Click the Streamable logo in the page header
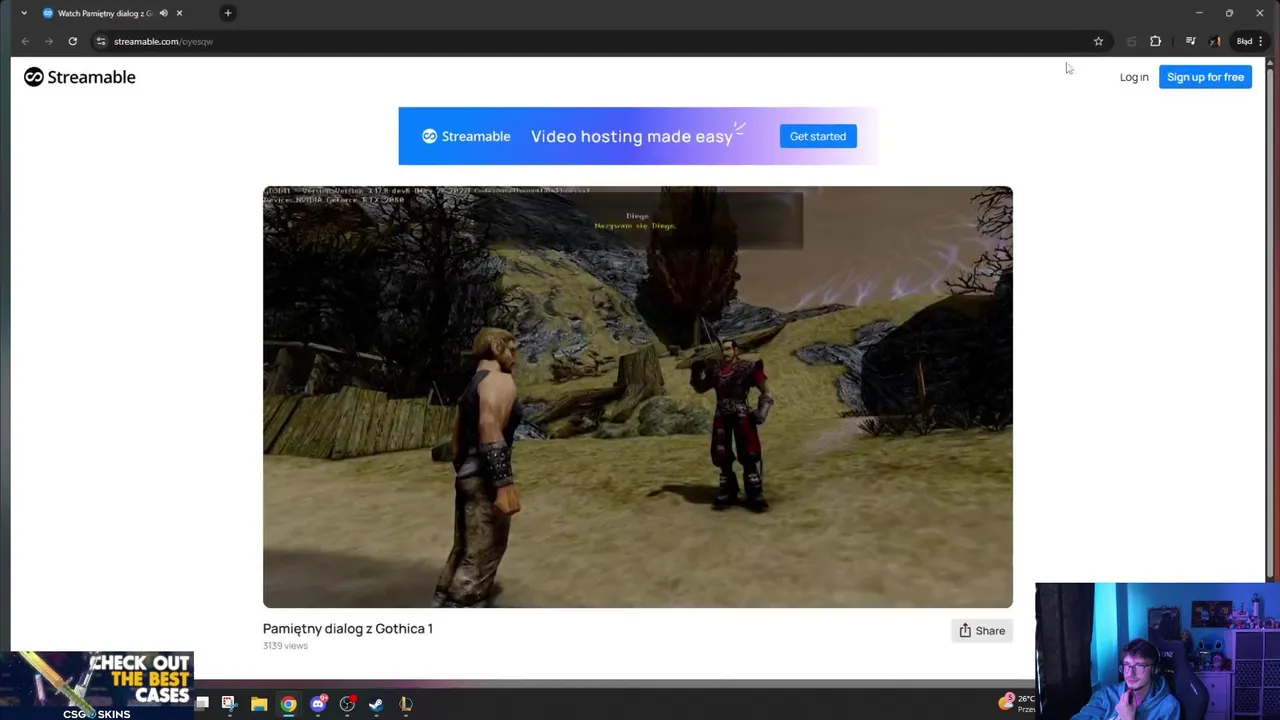 80,77
